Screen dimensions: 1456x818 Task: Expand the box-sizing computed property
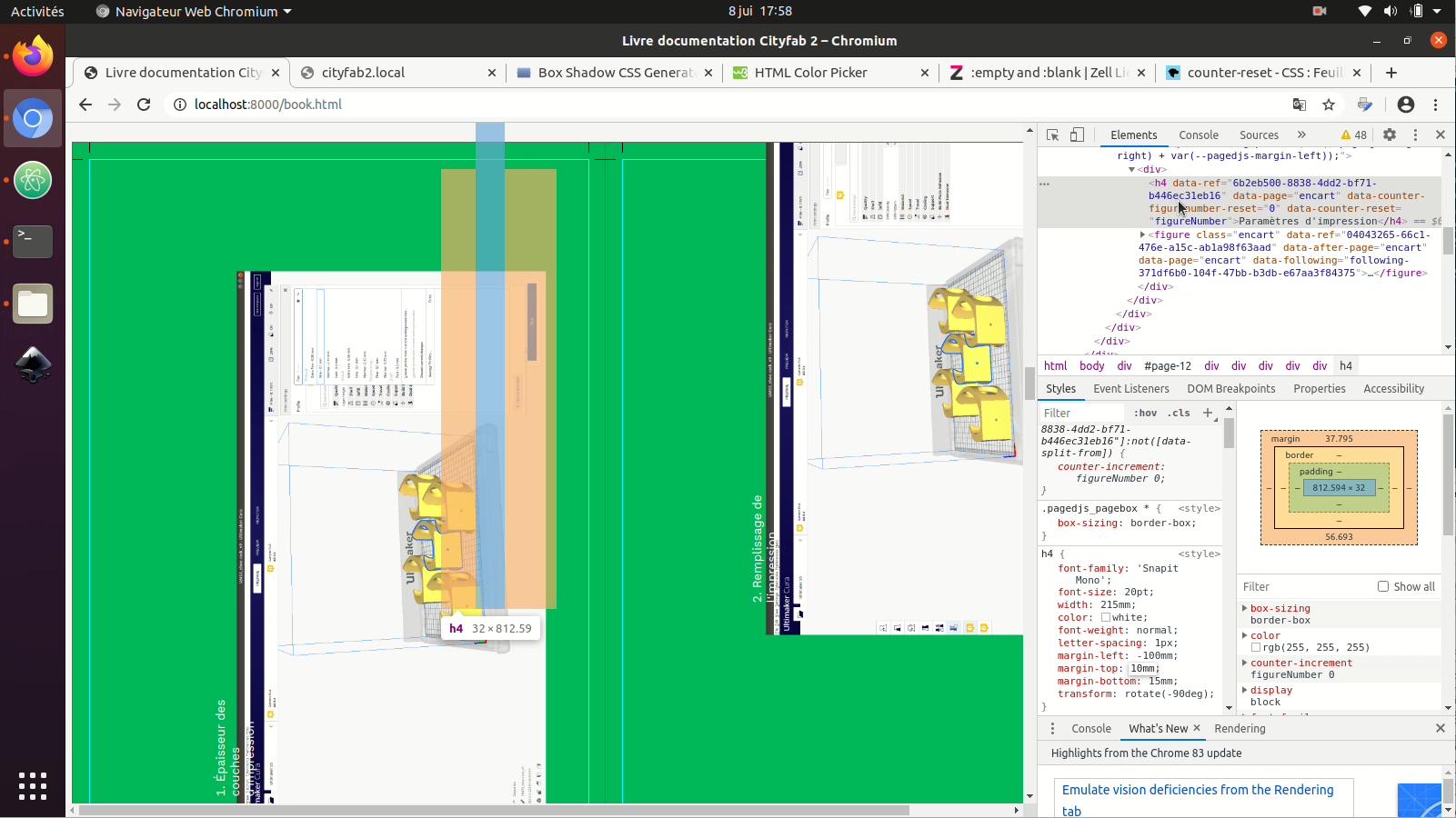click(1245, 608)
